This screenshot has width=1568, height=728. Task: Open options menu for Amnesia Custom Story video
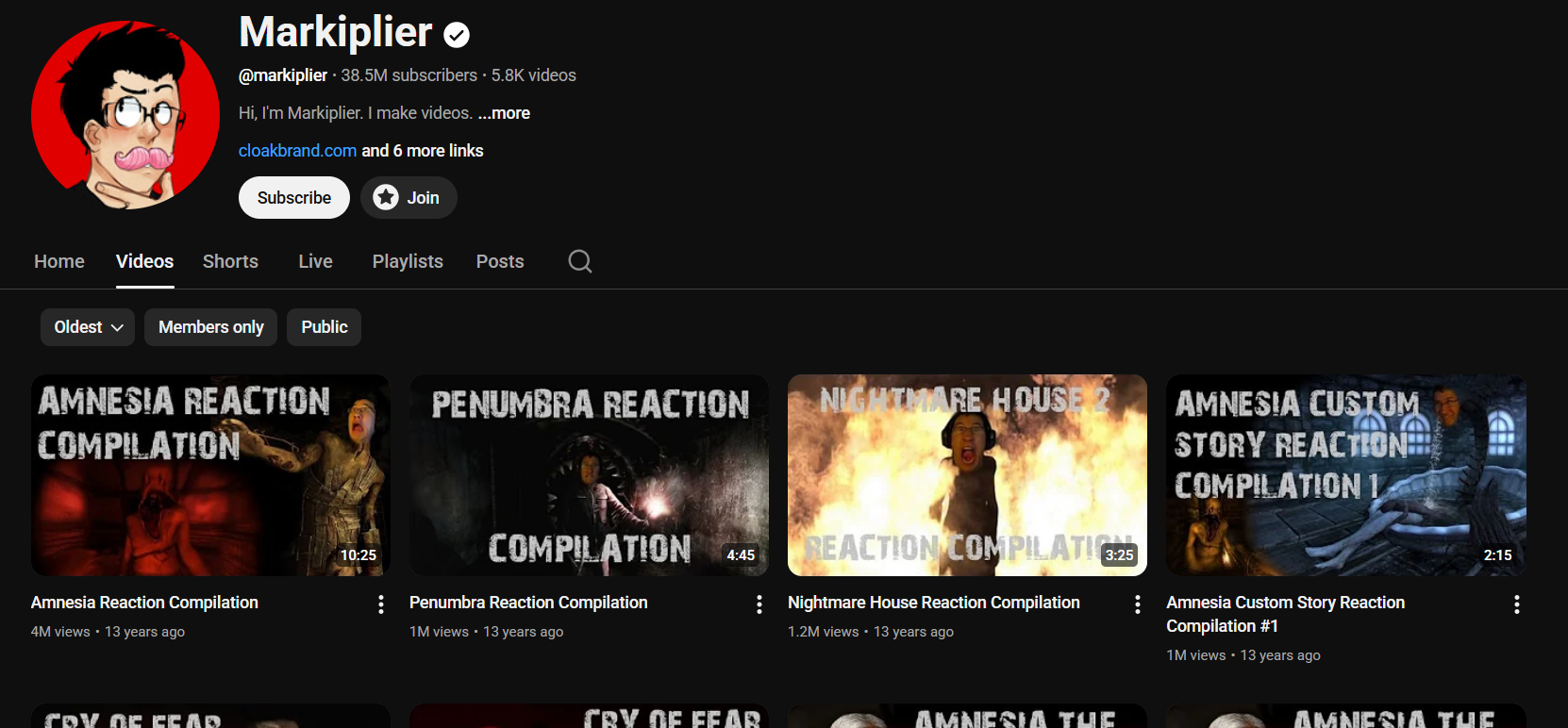[1516, 604]
